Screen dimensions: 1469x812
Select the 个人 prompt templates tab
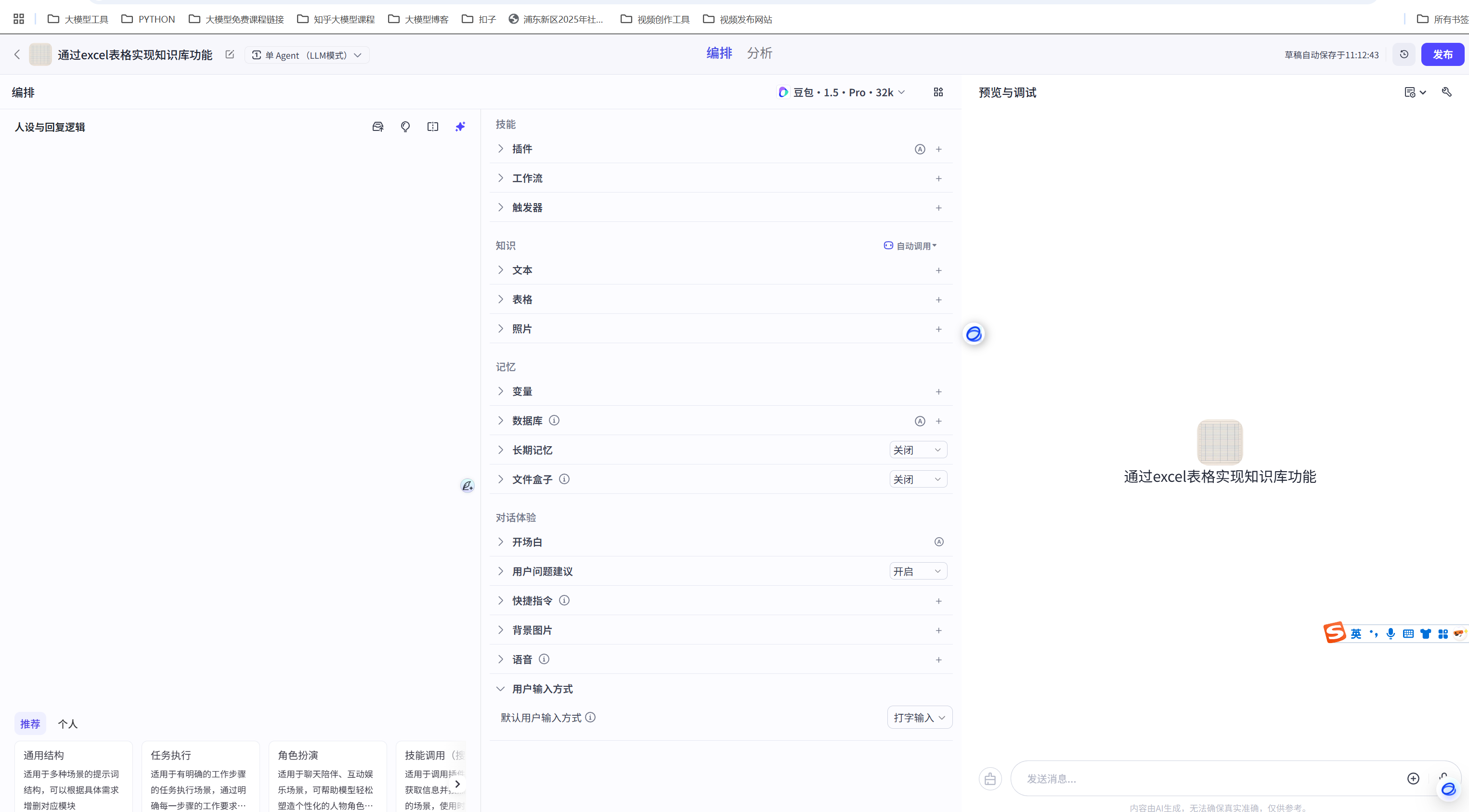click(x=67, y=723)
